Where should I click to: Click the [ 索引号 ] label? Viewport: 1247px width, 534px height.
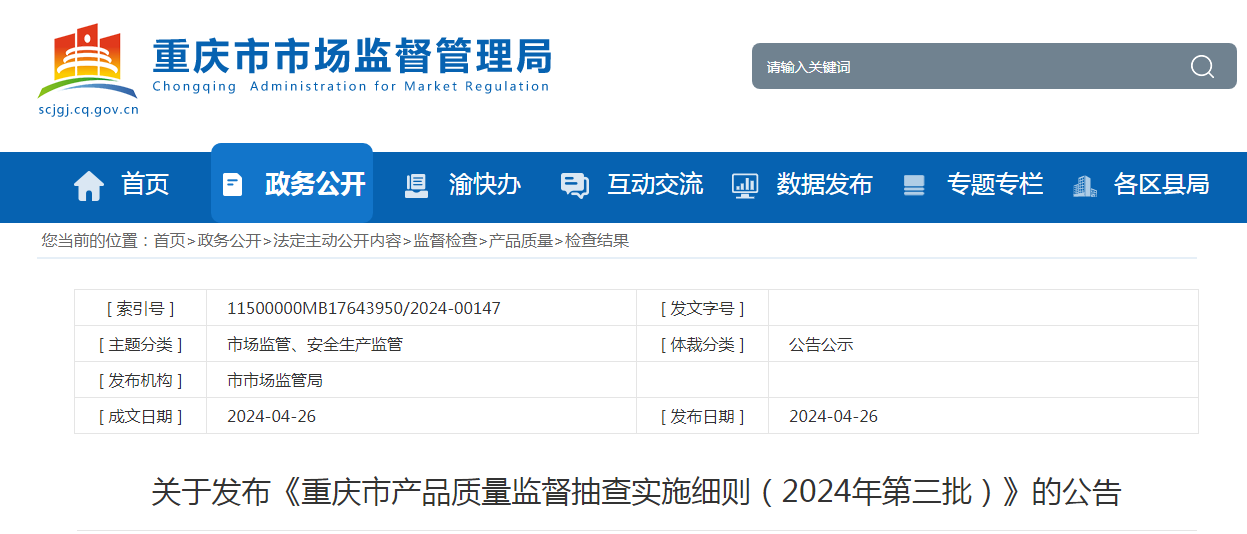(141, 308)
